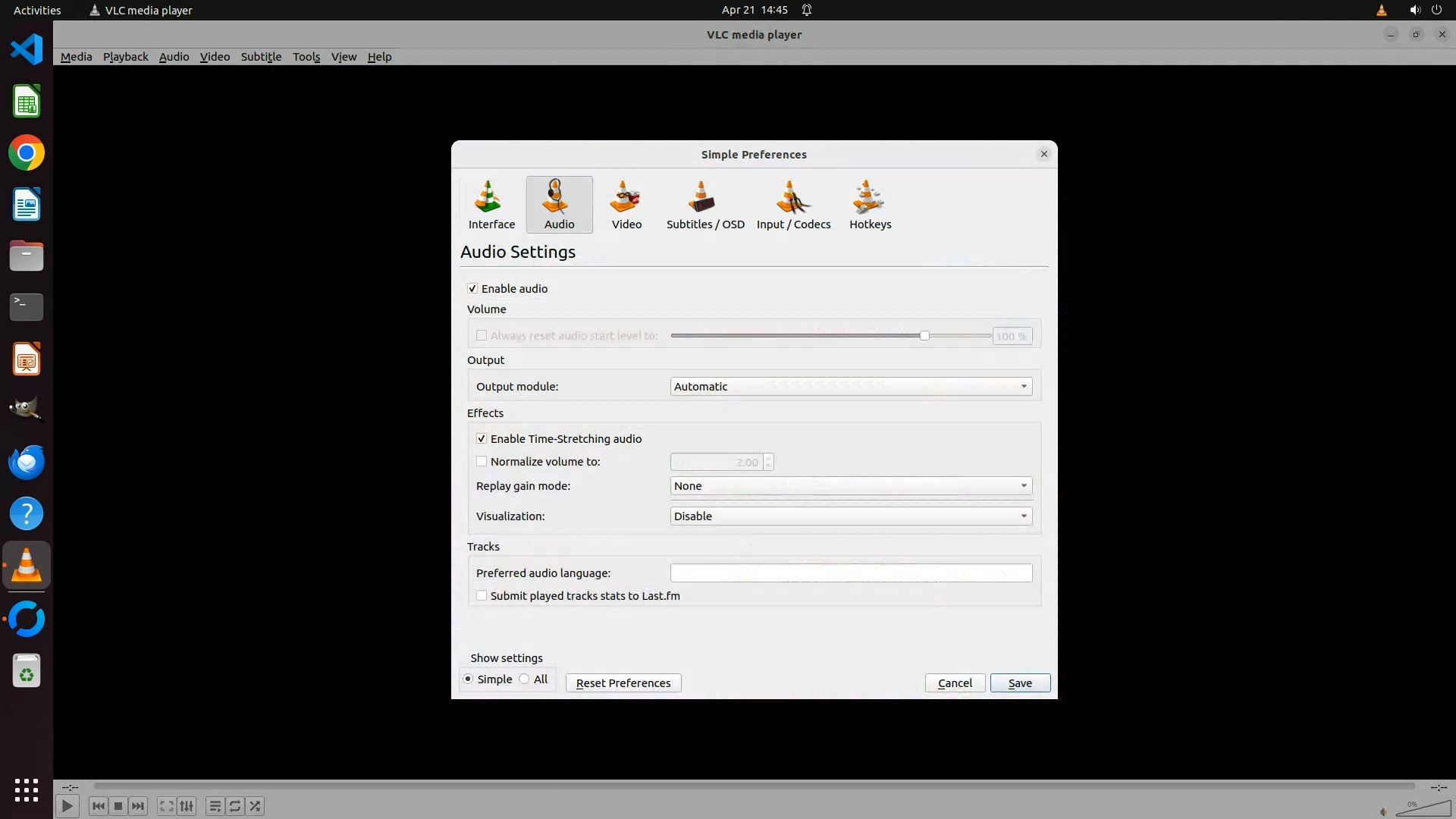Open Subtitles / OSD preferences category

coord(704,205)
